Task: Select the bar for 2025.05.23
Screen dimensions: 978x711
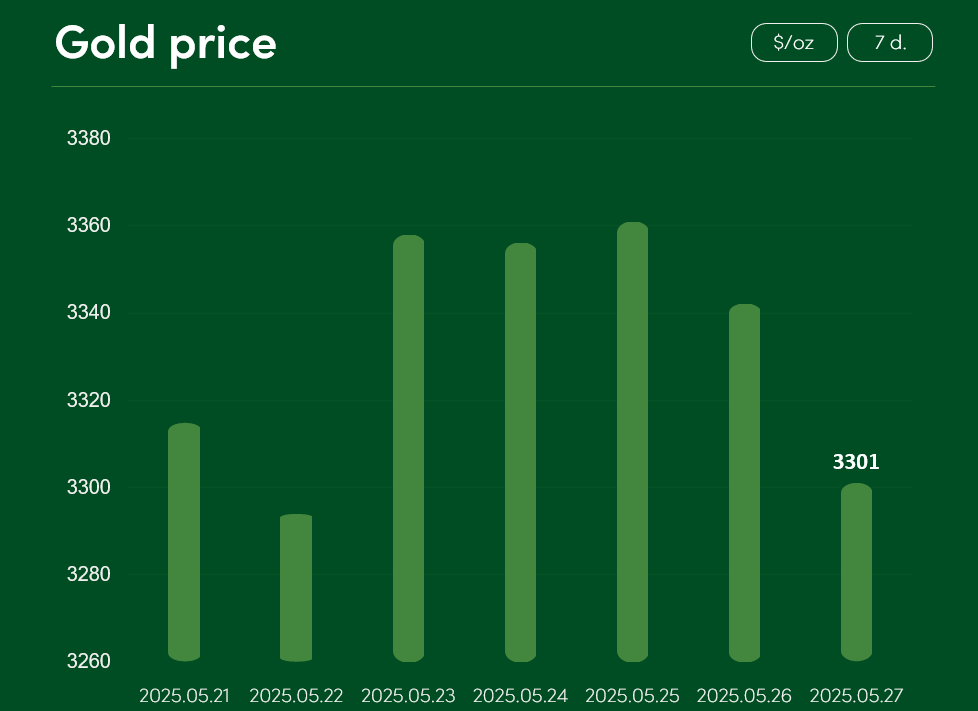Action: point(409,448)
